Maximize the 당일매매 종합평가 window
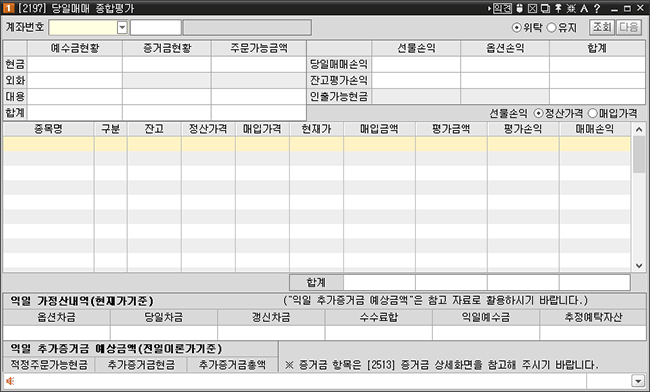The height and width of the screenshot is (392, 650). click(627, 8)
